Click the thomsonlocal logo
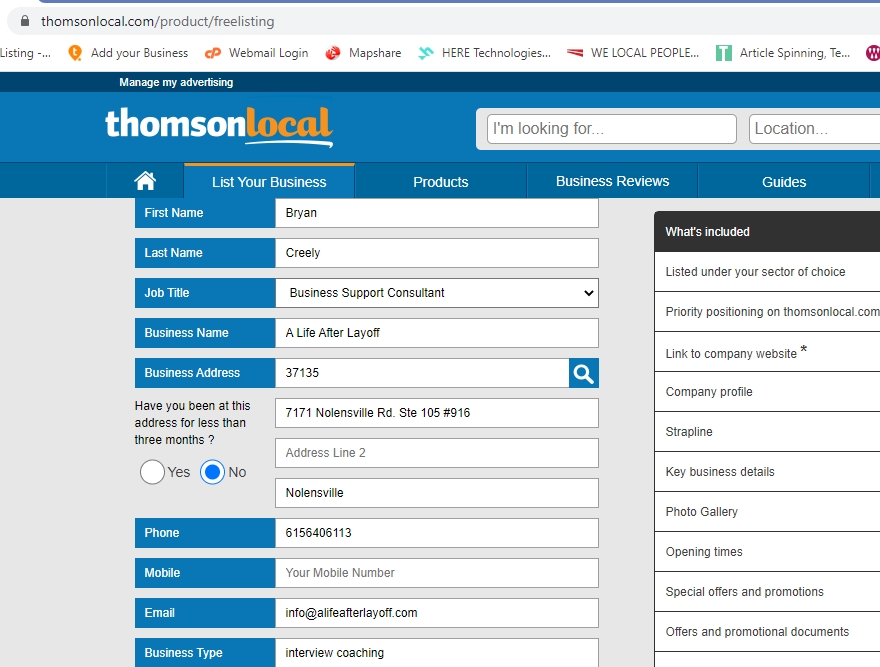This screenshot has height=667, width=880. click(x=218, y=126)
